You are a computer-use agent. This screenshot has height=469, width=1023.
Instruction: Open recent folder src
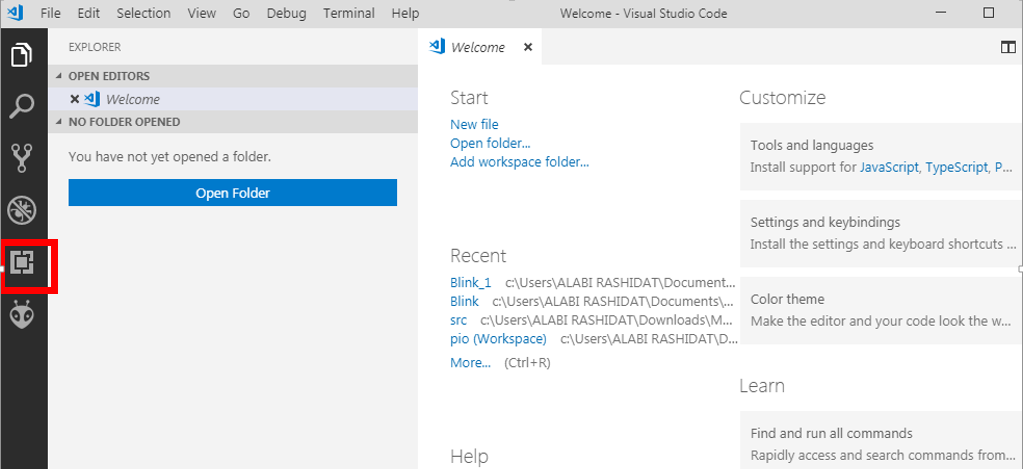[458, 320]
